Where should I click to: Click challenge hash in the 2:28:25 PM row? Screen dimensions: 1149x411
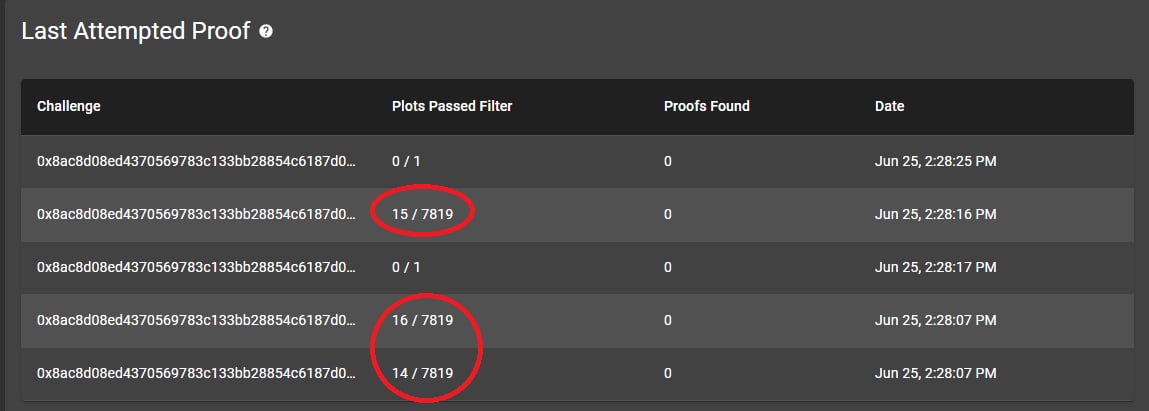(x=196, y=161)
